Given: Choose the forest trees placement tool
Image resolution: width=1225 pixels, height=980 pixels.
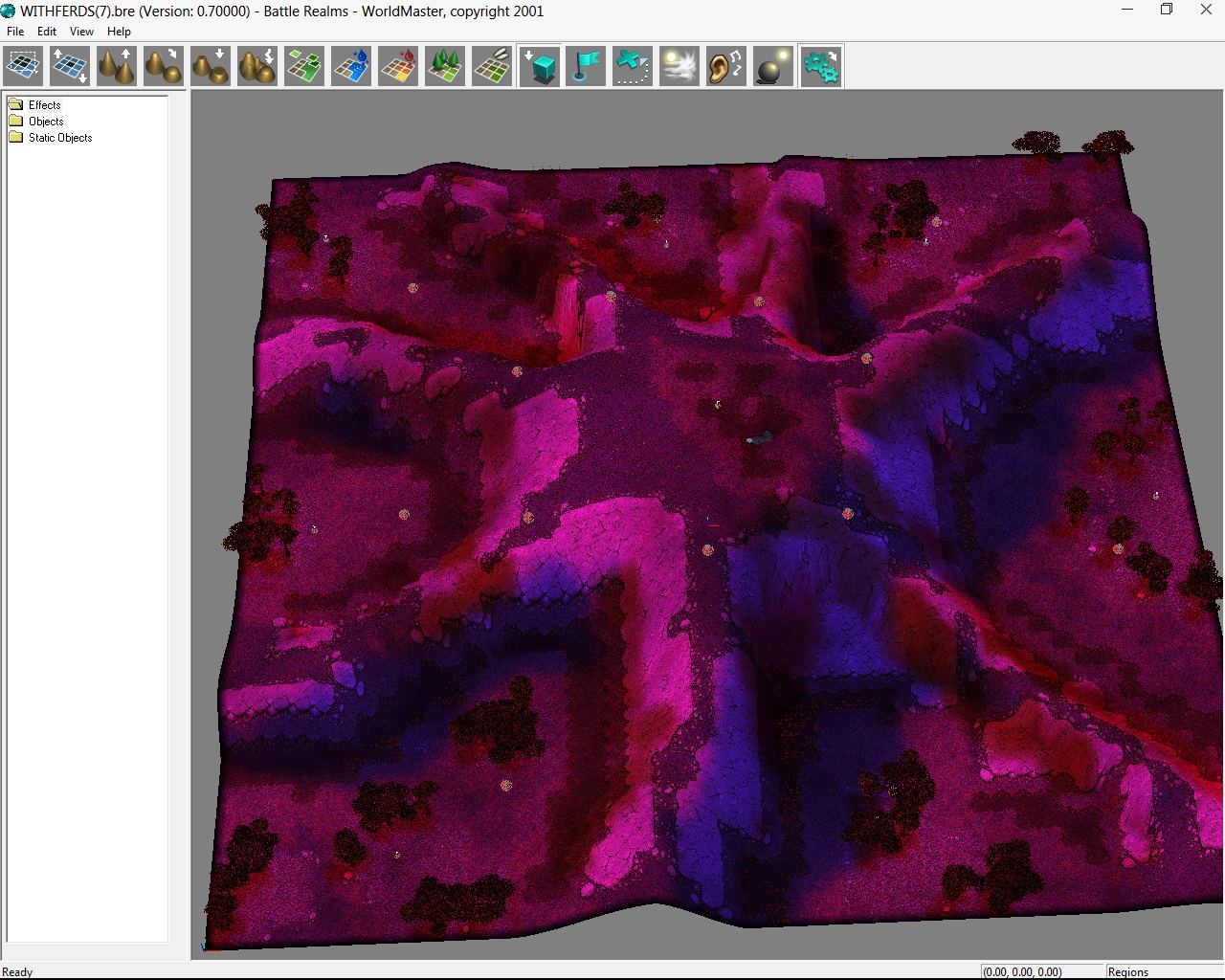Looking at the screenshot, I should [x=445, y=67].
